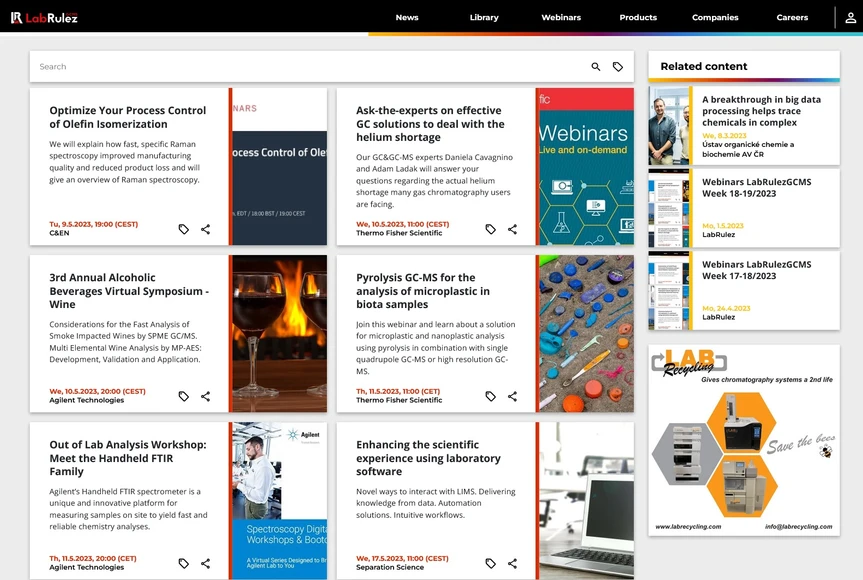This screenshot has height=580, width=863.
Task: Share the Pyrolysis GC-MS webinar
Action: [x=512, y=396]
